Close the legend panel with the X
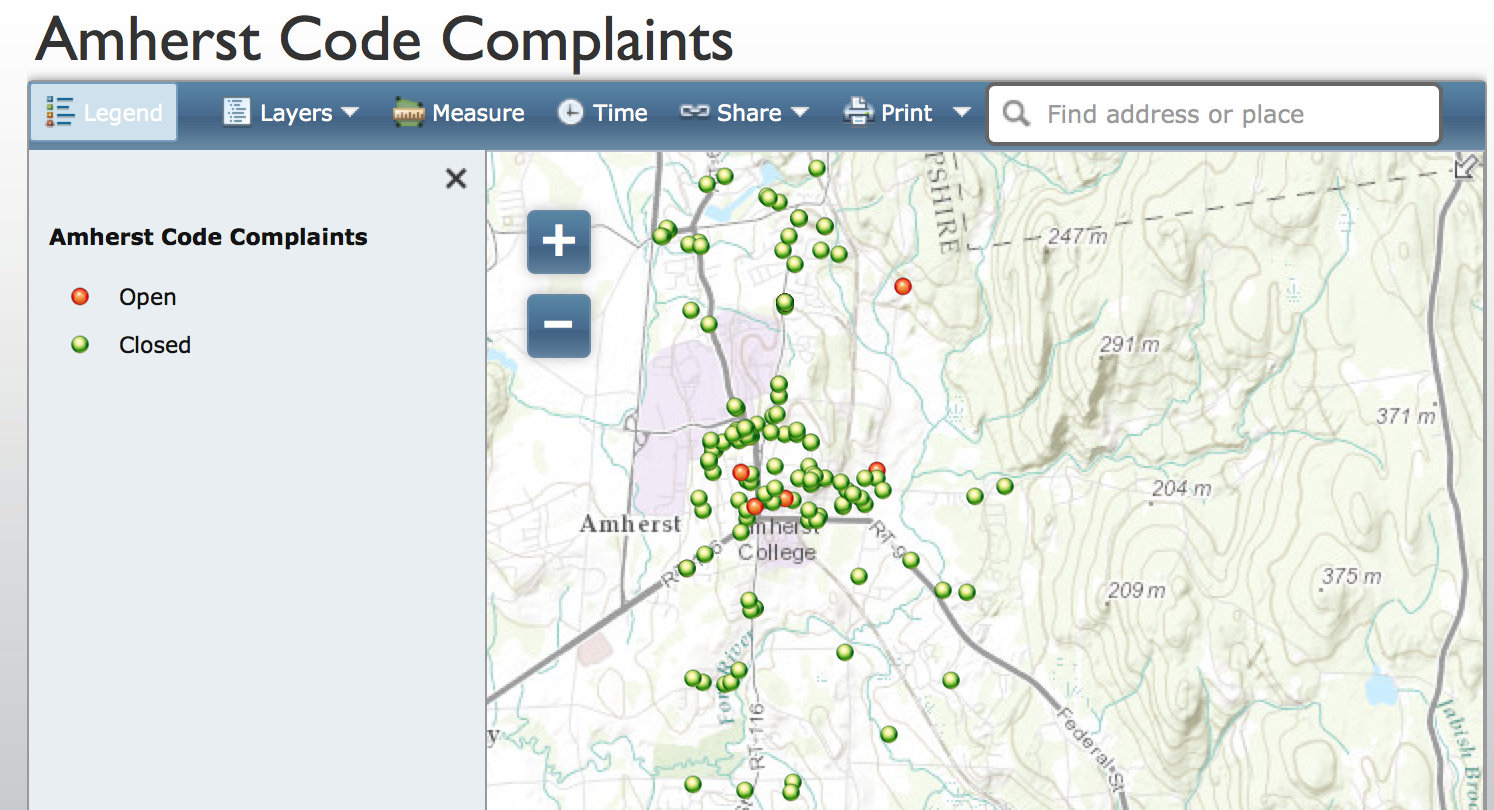The width and height of the screenshot is (1494, 810). click(456, 179)
